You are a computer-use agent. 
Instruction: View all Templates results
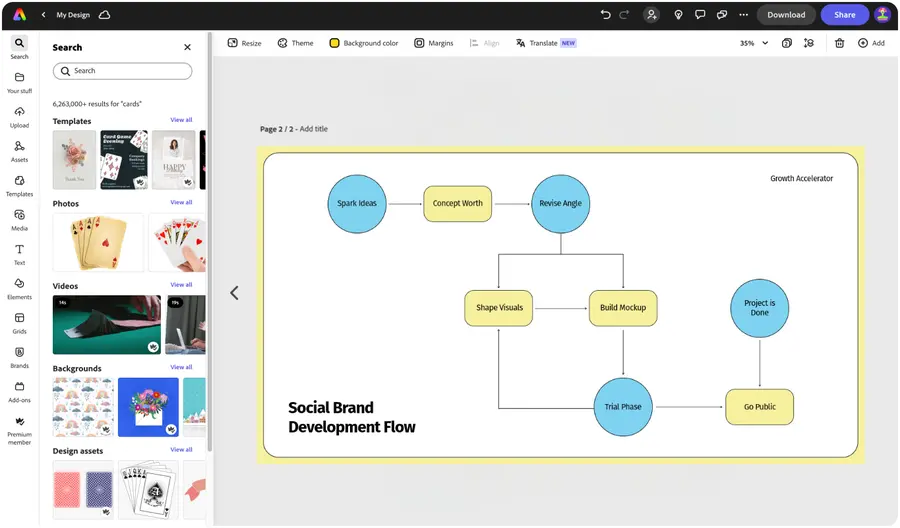pyautogui.click(x=181, y=120)
